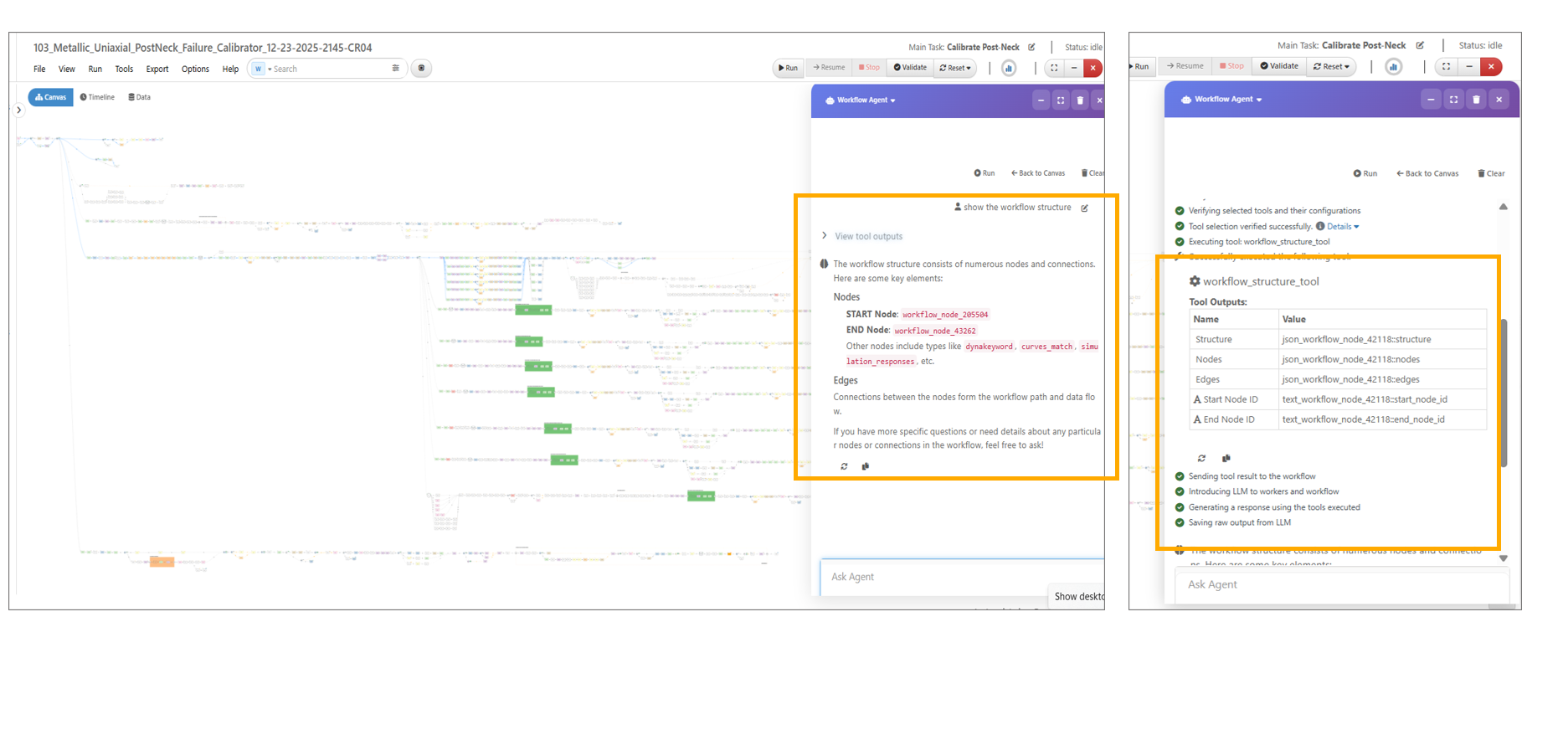Viewport: 1568px width, 730px height.
Task: Click Back to Canvas in right panel
Action: [1427, 173]
